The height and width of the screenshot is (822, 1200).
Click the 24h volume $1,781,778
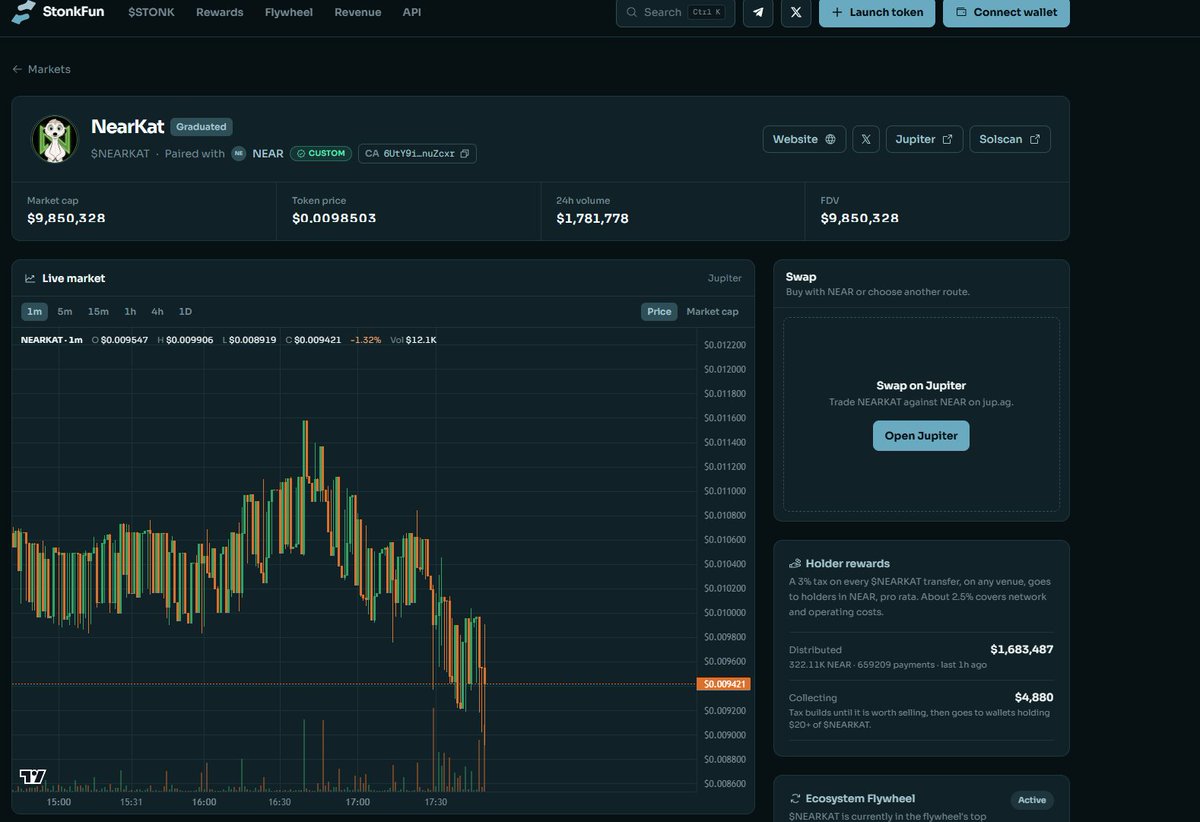592,218
